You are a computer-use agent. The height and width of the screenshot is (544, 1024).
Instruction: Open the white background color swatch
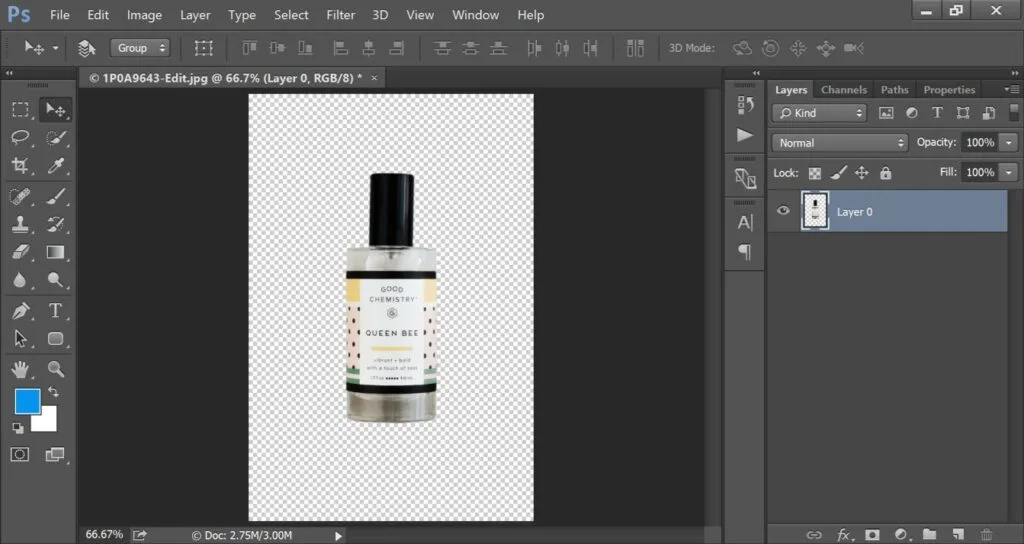tap(47, 422)
